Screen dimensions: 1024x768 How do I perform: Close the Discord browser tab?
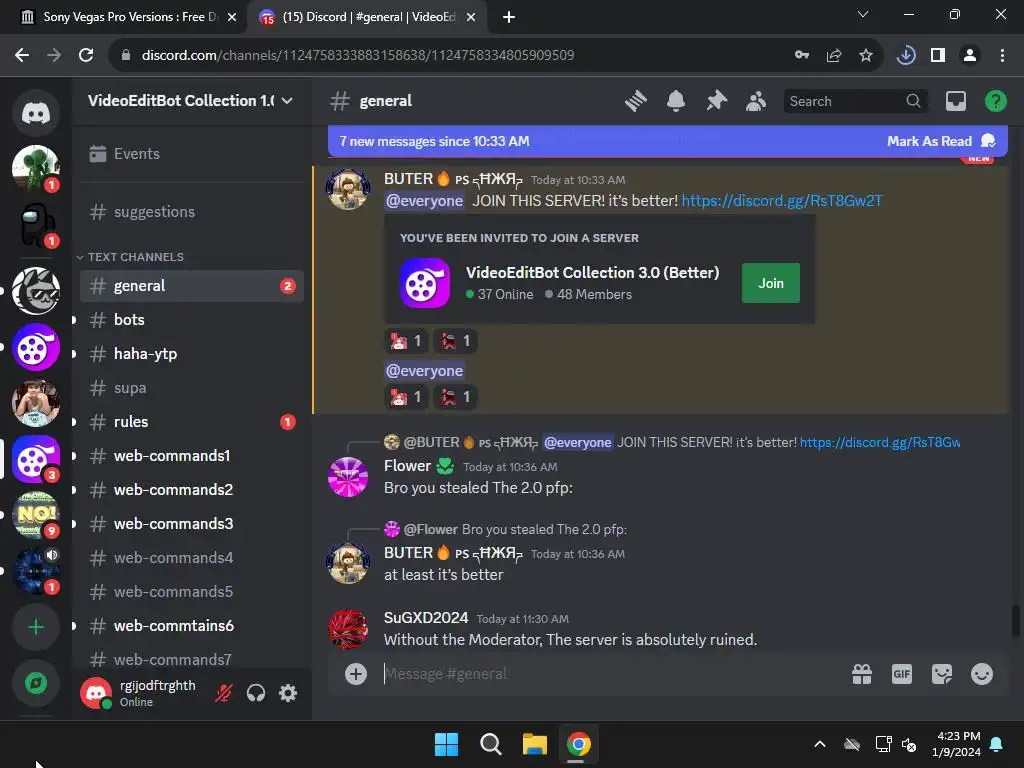[x=471, y=17]
